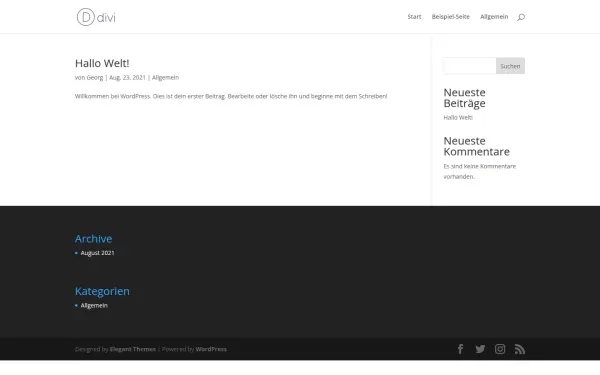The width and height of the screenshot is (600, 375).
Task: Open the Twitter footer icon
Action: [480, 349]
